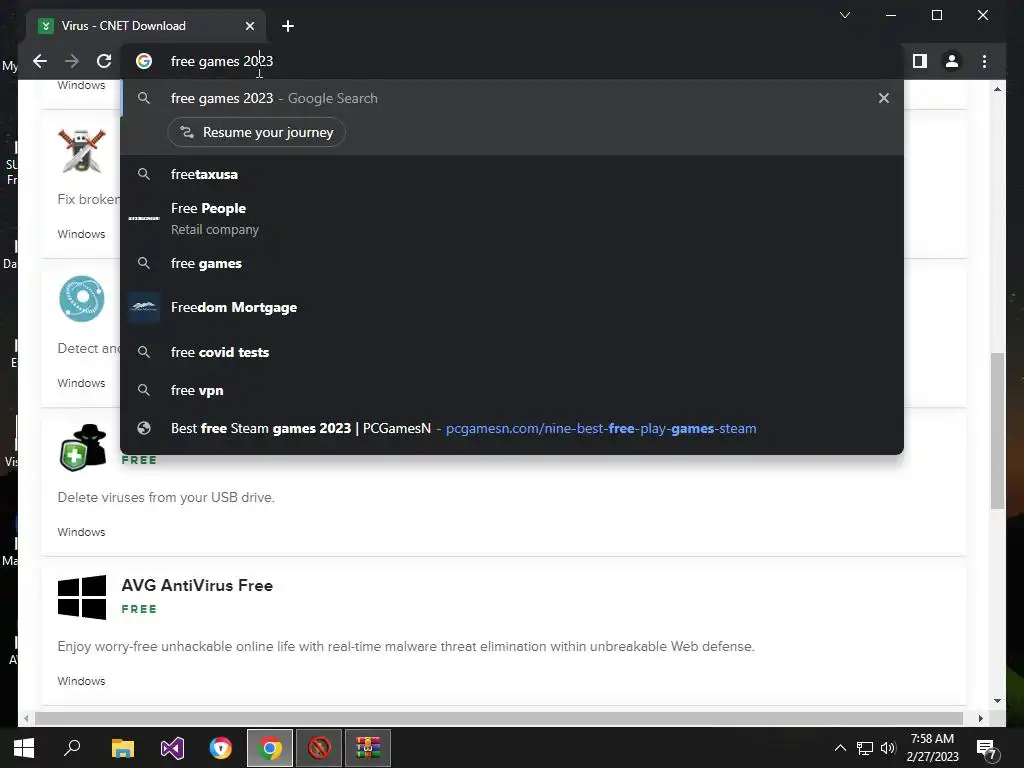Expand the tab search chevron

tap(844, 15)
